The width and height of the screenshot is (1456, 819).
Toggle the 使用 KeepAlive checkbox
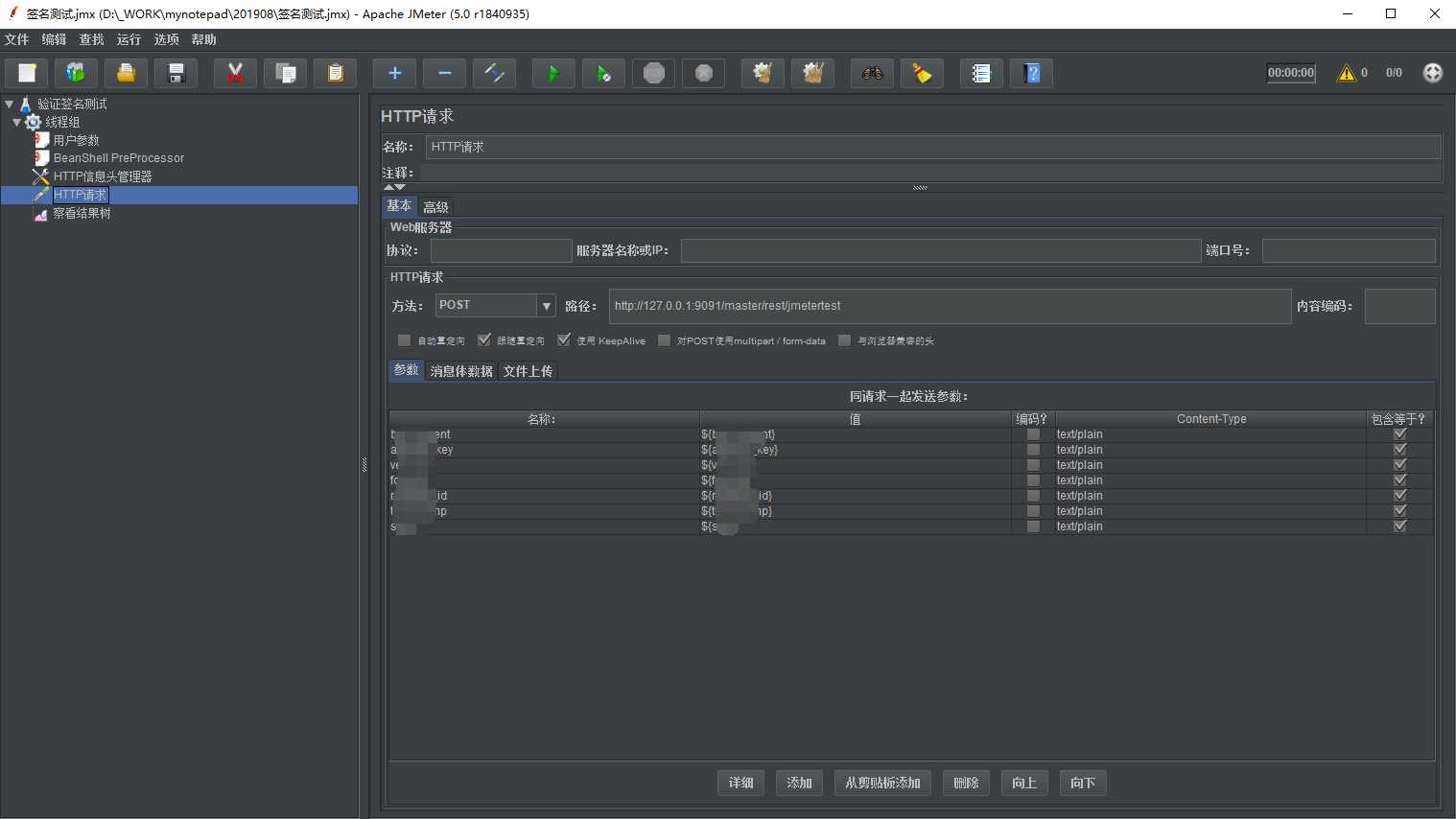coord(563,340)
